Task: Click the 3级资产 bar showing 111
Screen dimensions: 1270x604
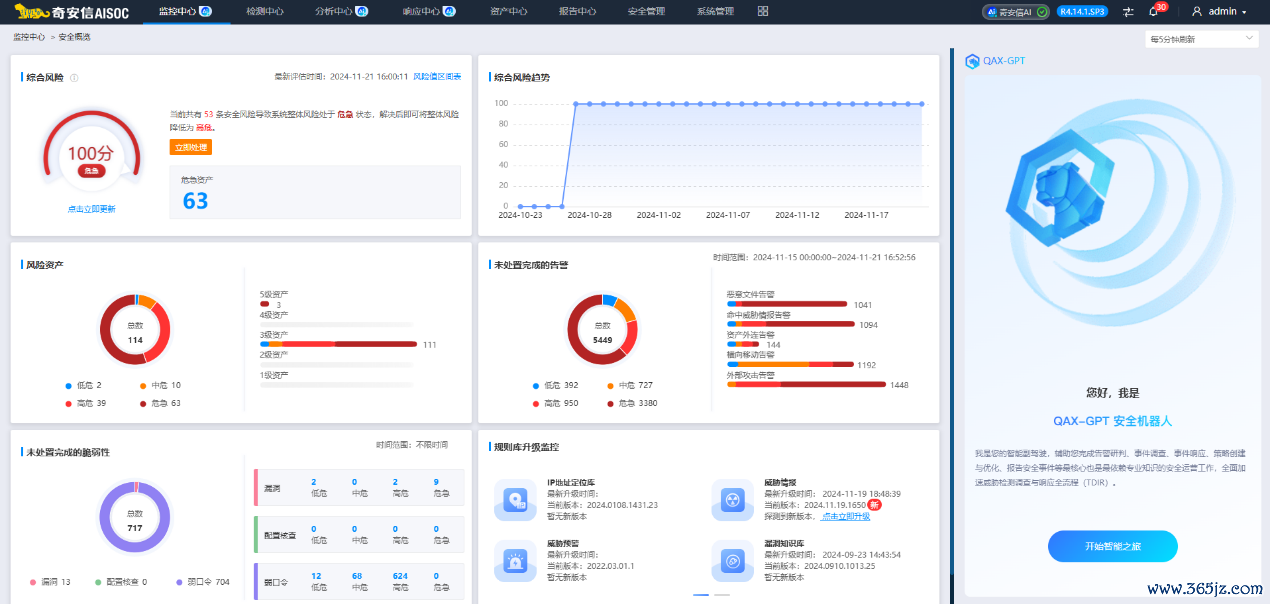Action: 338,344
